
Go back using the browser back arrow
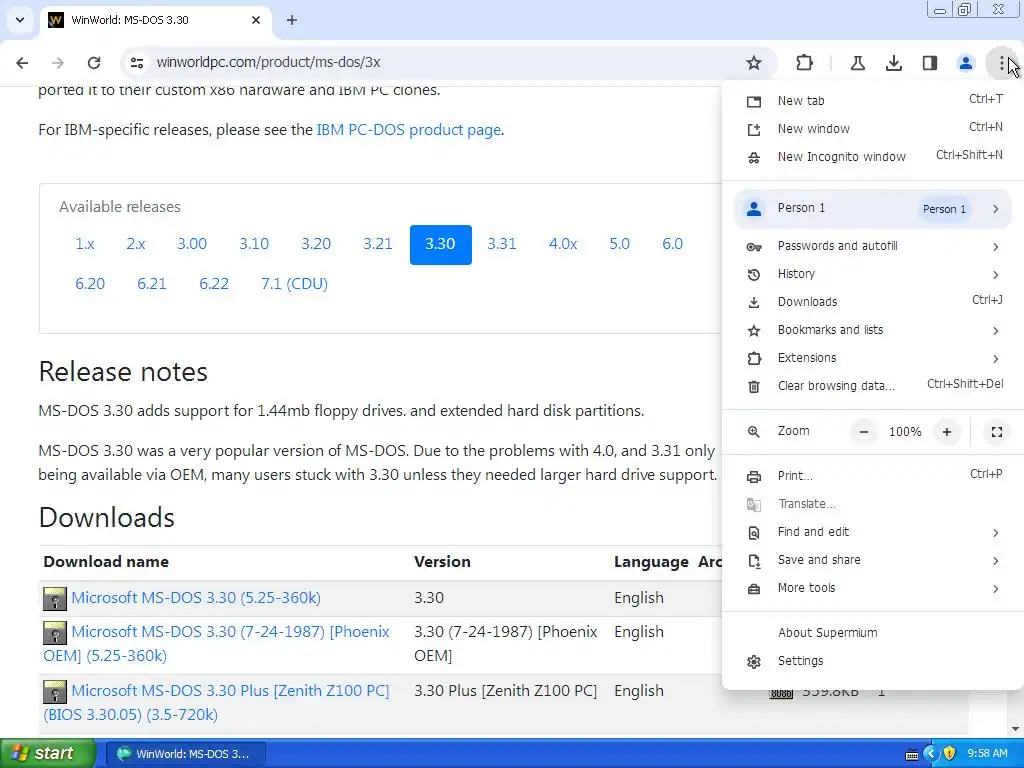coord(22,63)
